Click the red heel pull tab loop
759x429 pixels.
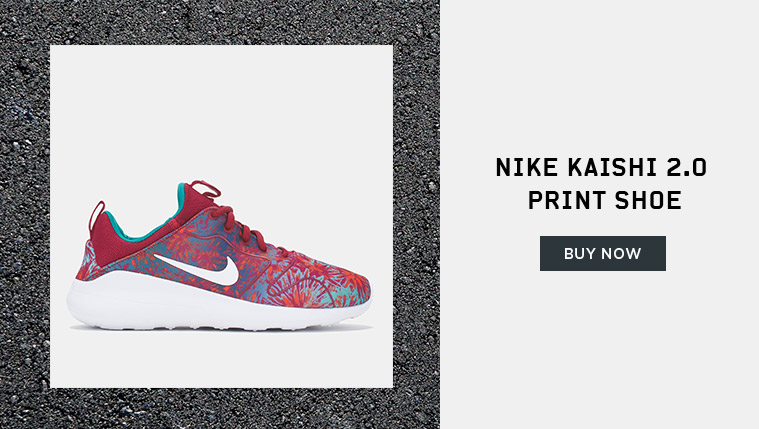tap(97, 212)
